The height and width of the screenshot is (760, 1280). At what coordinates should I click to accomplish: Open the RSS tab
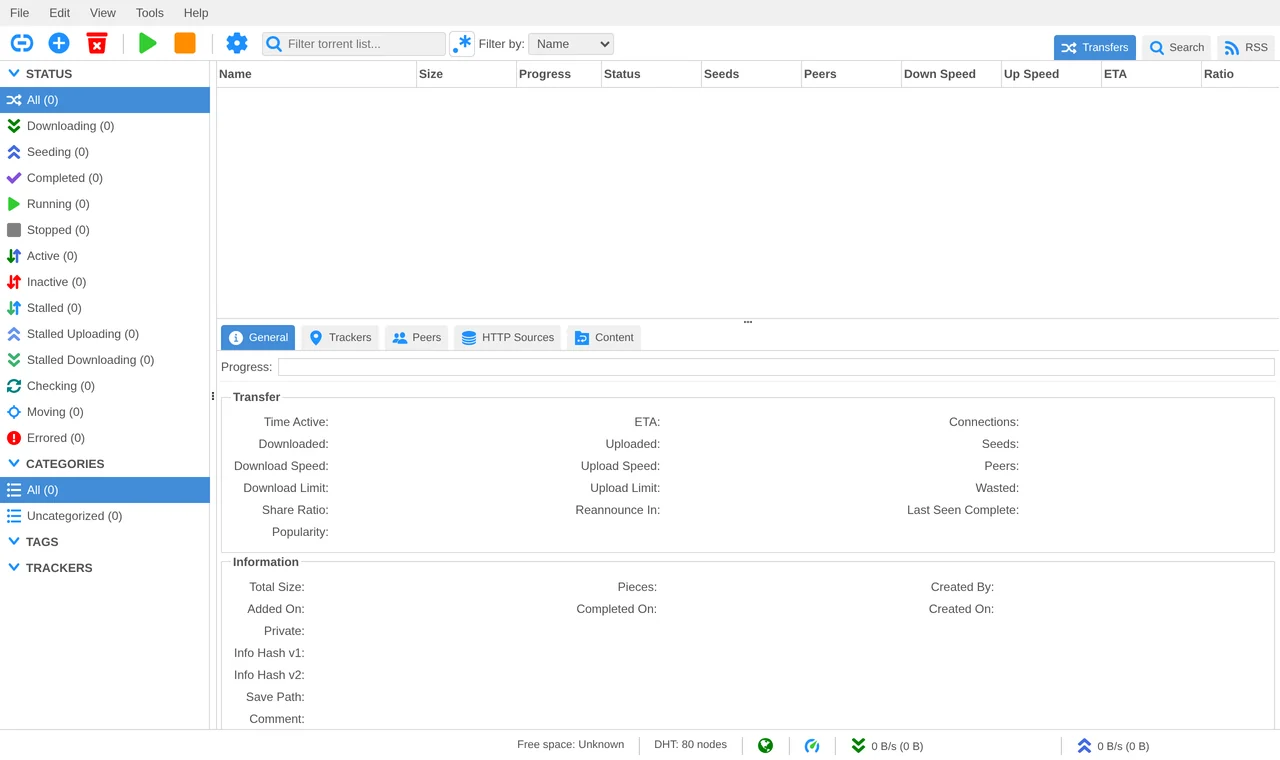(1246, 47)
